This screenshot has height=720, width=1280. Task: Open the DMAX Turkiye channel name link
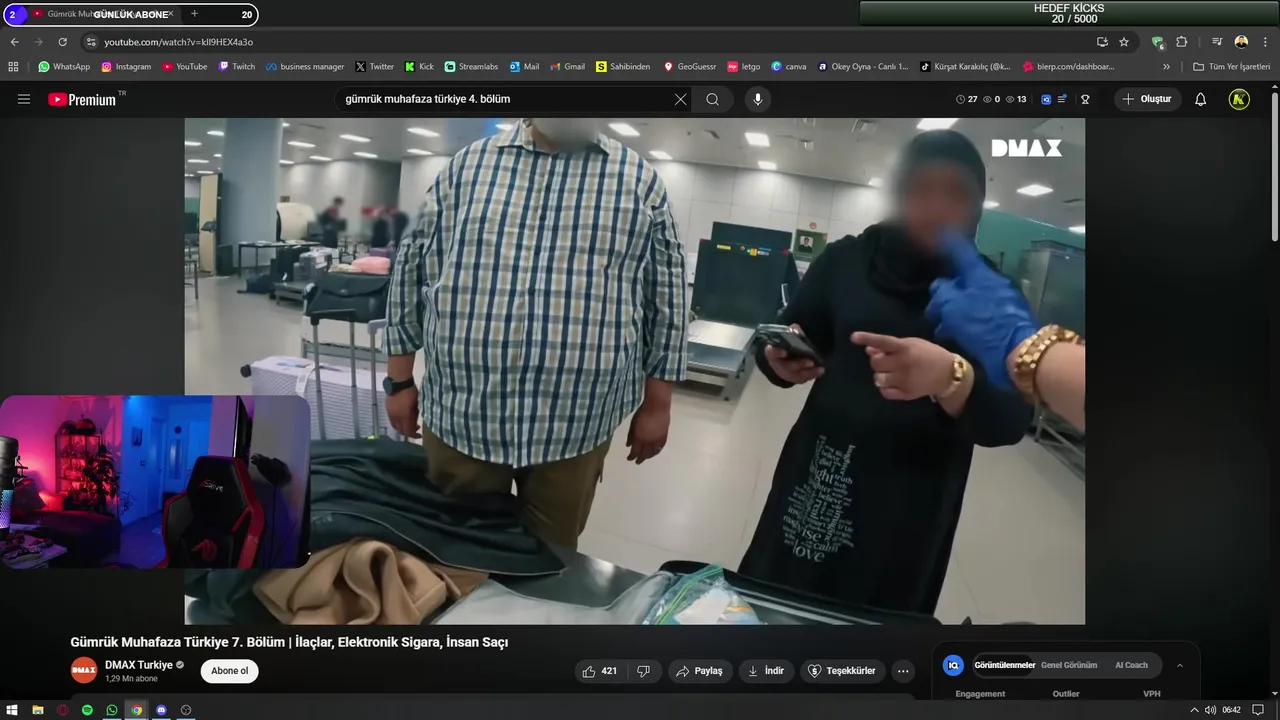pos(139,665)
